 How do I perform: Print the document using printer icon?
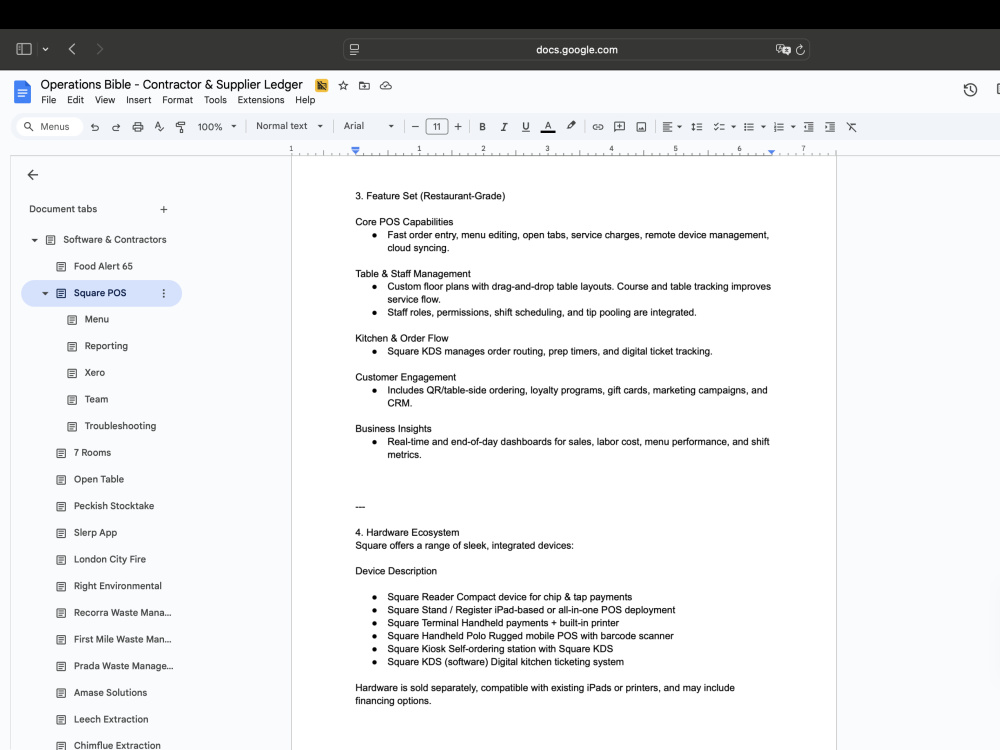138,127
